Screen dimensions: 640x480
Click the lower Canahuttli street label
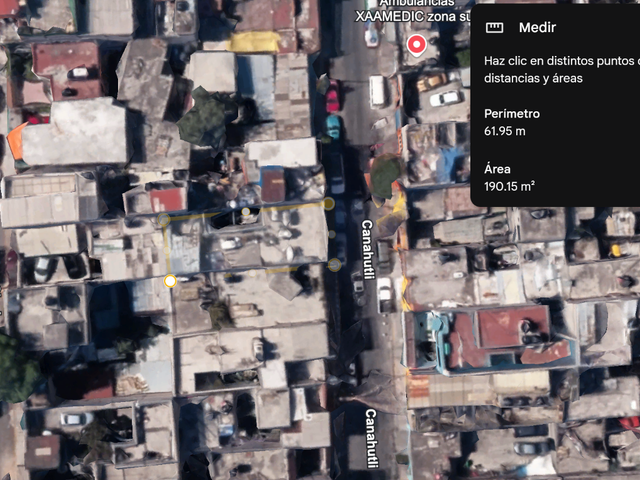point(371,438)
